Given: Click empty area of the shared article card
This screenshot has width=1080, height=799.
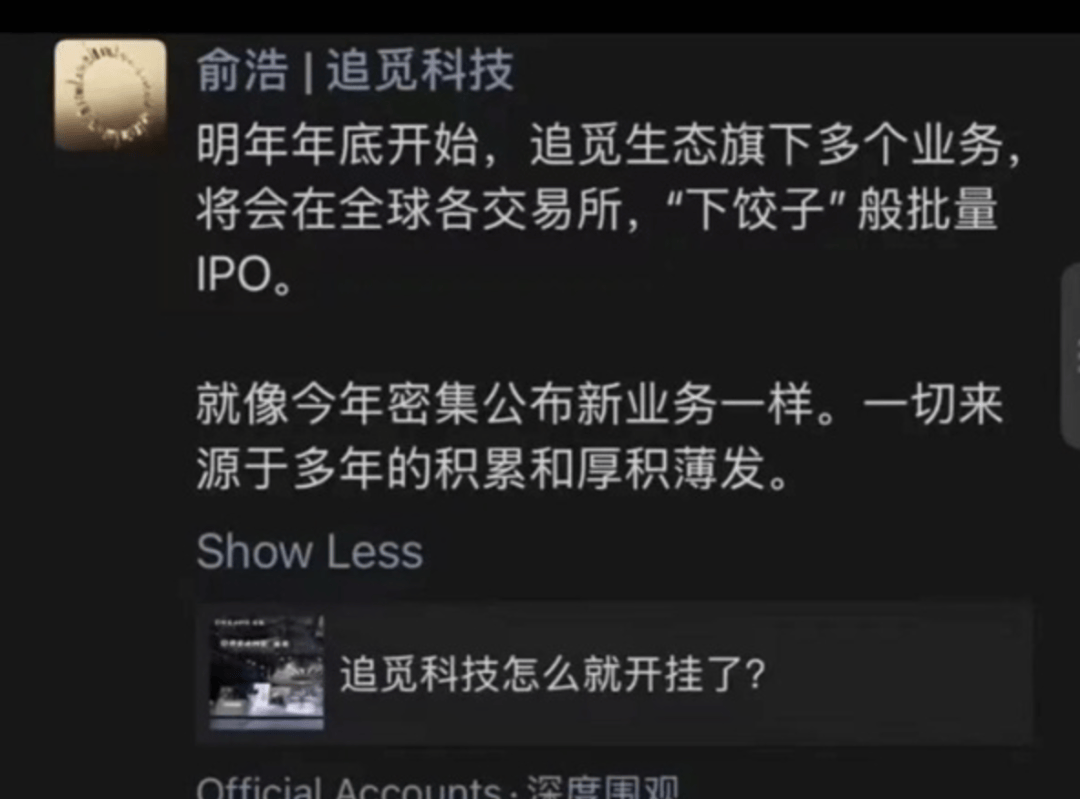Looking at the screenshot, I should (895, 674).
